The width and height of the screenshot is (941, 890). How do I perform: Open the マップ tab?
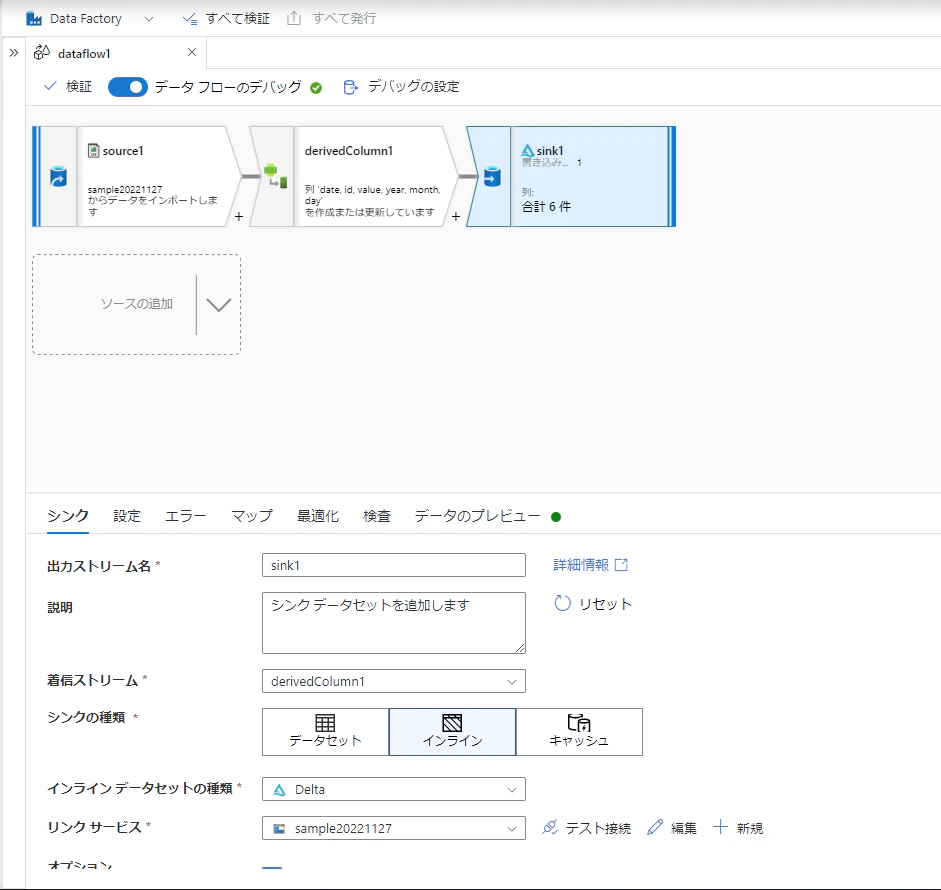(252, 516)
